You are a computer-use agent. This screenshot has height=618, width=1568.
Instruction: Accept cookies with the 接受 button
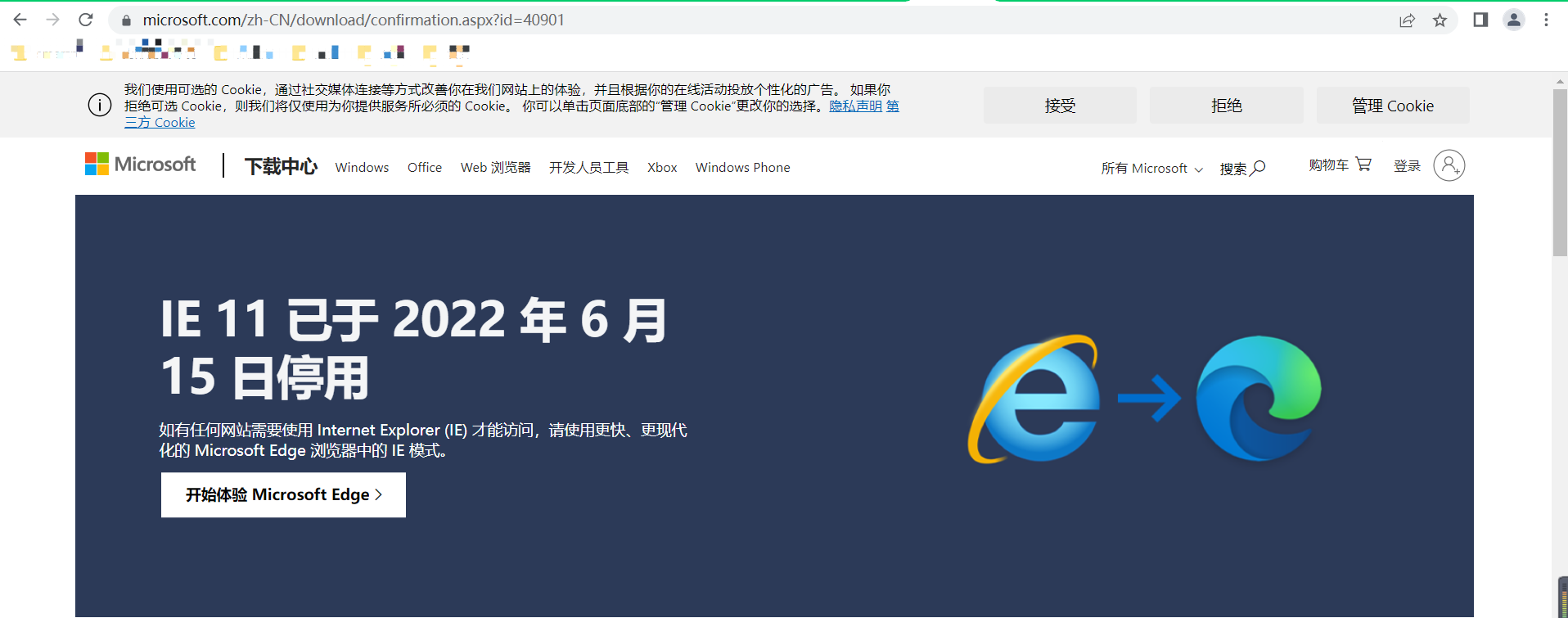1060,106
